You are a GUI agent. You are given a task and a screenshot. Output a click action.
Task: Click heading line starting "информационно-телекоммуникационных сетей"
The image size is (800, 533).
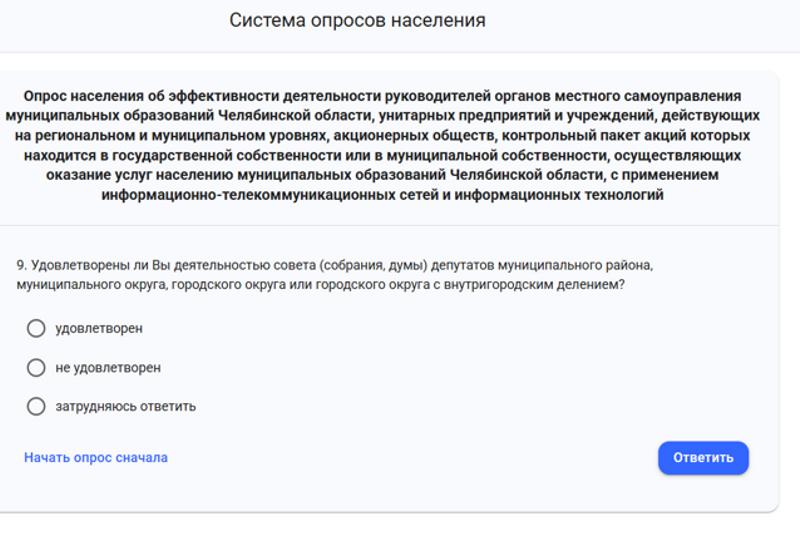[x=383, y=195]
